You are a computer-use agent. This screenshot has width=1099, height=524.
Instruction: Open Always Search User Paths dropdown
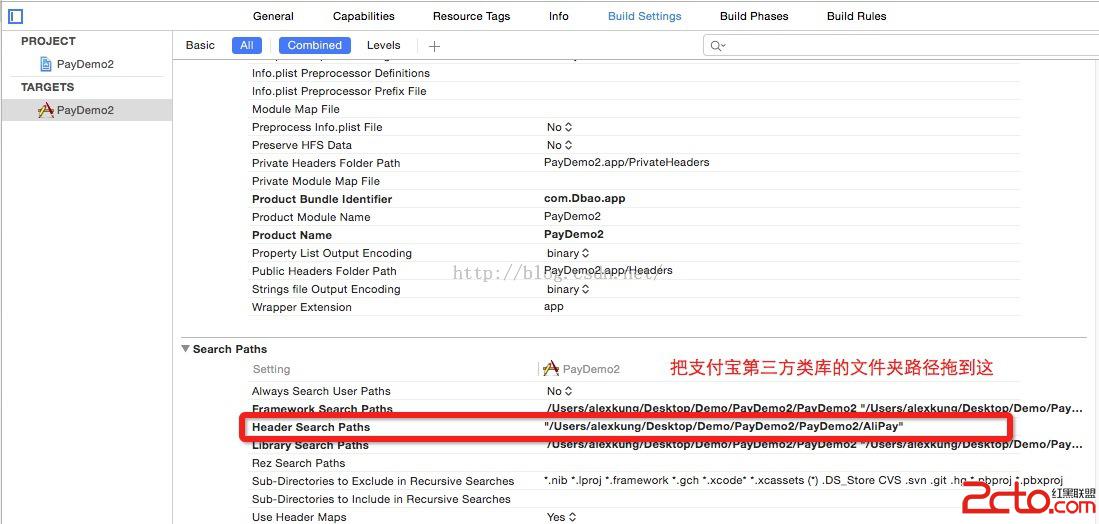point(559,392)
